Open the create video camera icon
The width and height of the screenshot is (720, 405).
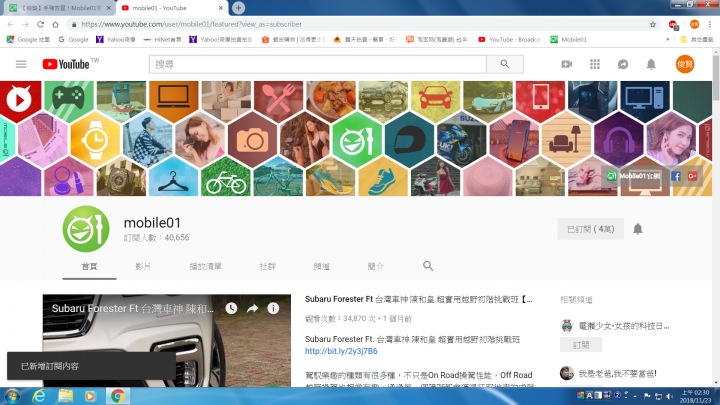(x=566, y=64)
